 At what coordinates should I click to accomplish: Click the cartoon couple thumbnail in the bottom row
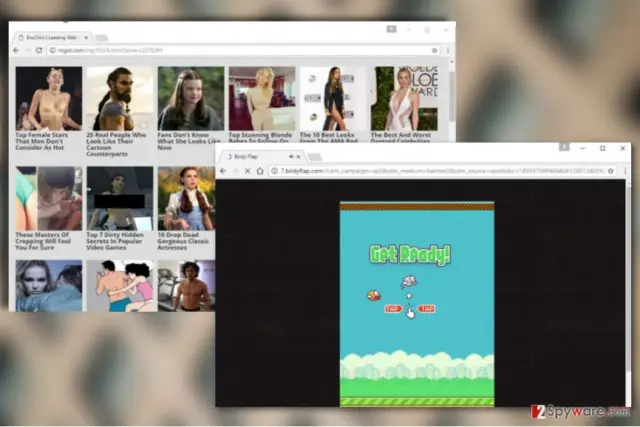[122, 285]
